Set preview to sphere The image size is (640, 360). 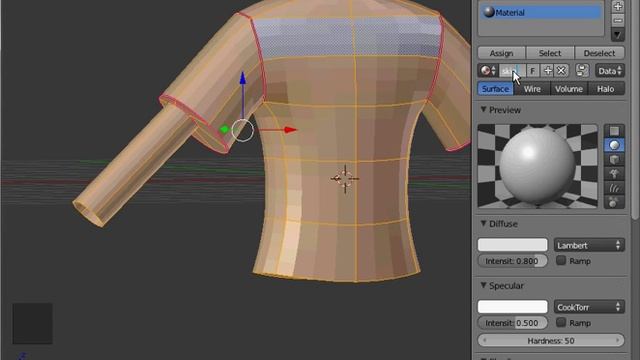click(x=614, y=145)
